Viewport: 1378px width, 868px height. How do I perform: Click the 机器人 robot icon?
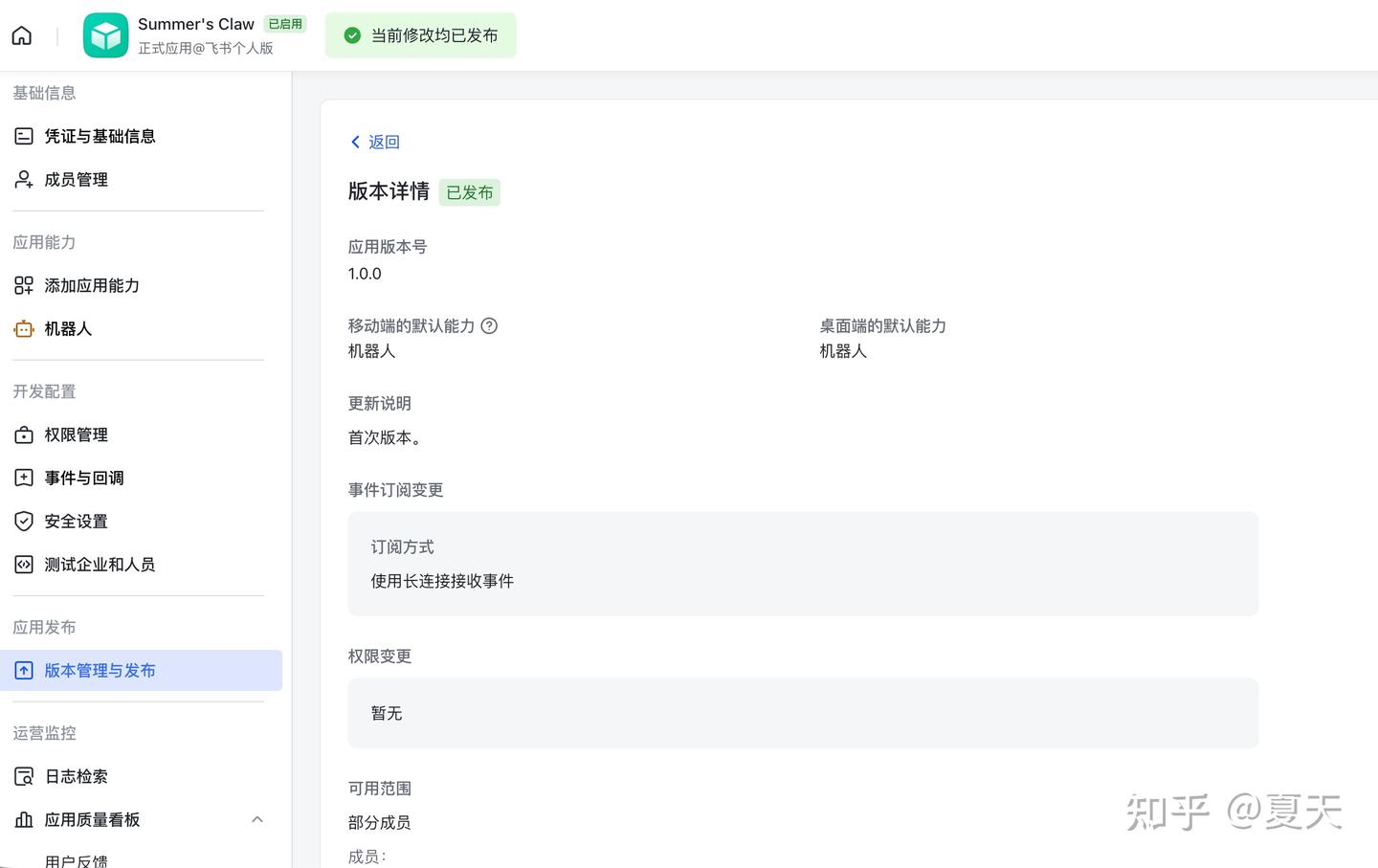pyautogui.click(x=24, y=328)
